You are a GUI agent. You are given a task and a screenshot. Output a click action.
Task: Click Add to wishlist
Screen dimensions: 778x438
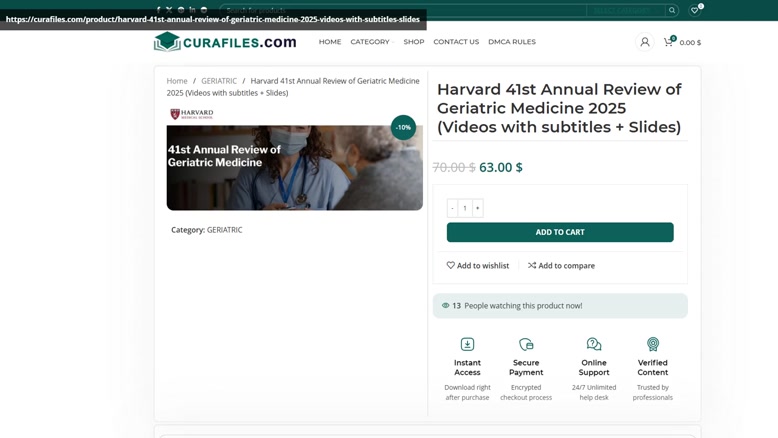[x=477, y=265]
